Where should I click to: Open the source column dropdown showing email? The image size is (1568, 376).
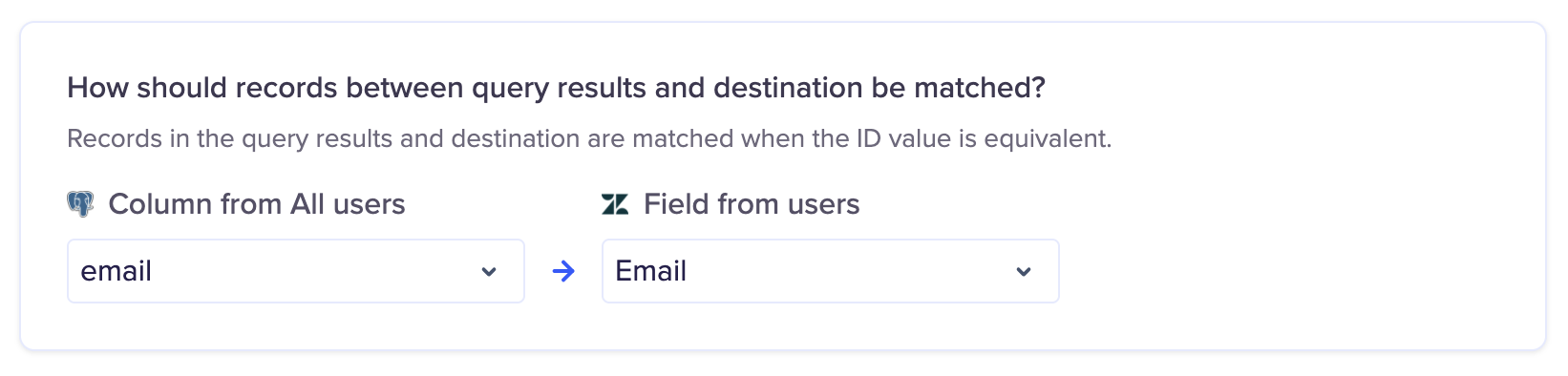click(x=296, y=271)
